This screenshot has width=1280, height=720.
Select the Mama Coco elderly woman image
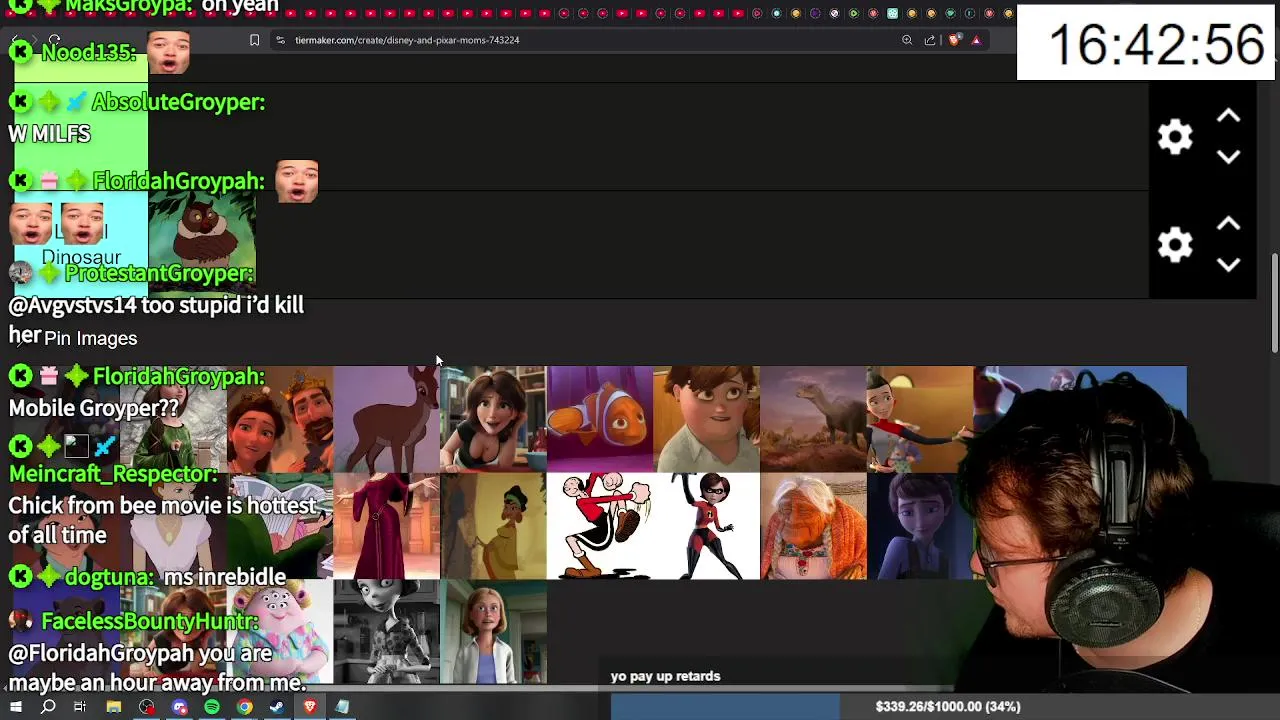813,526
